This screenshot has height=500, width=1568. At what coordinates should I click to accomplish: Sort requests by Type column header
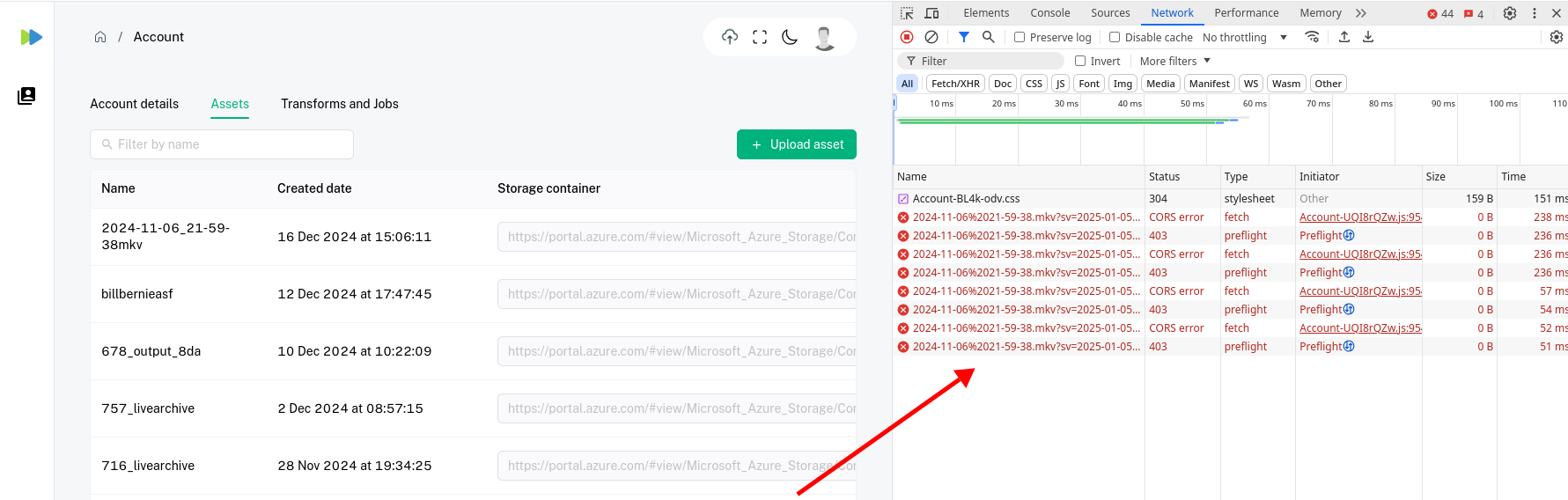[x=1256, y=177]
